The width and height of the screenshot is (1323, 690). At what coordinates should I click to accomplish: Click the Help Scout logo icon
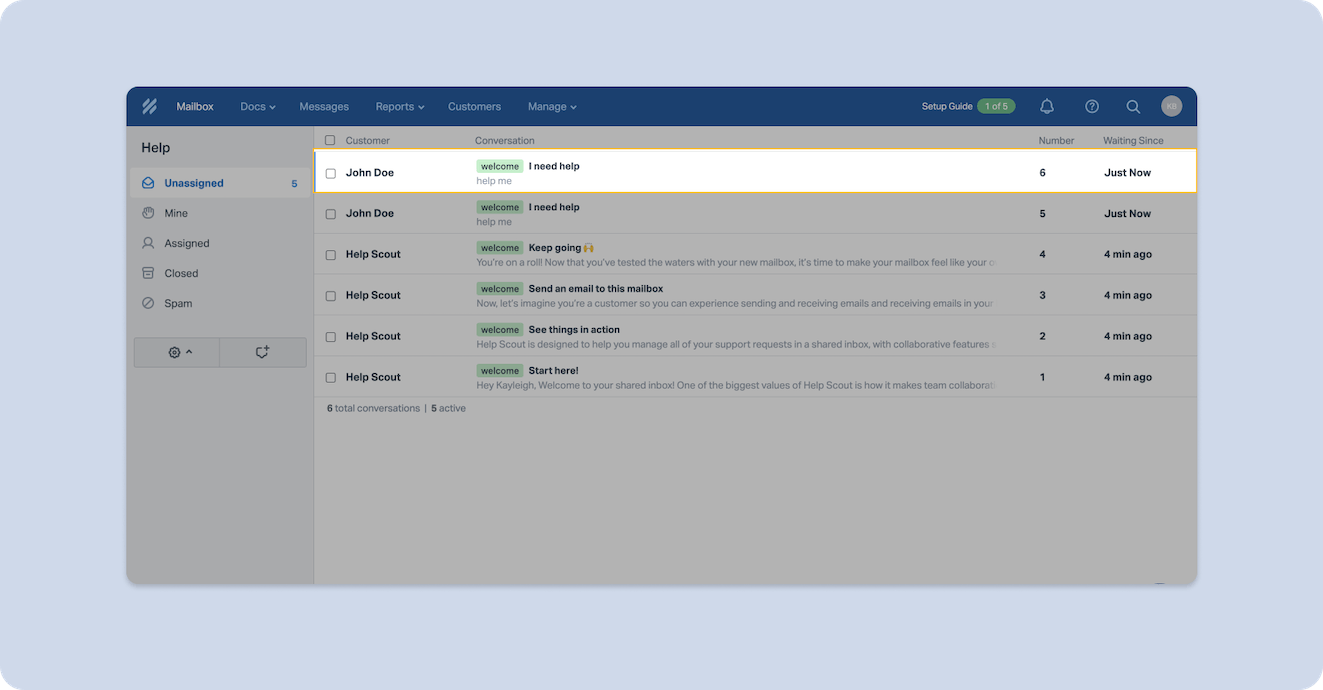(149, 106)
